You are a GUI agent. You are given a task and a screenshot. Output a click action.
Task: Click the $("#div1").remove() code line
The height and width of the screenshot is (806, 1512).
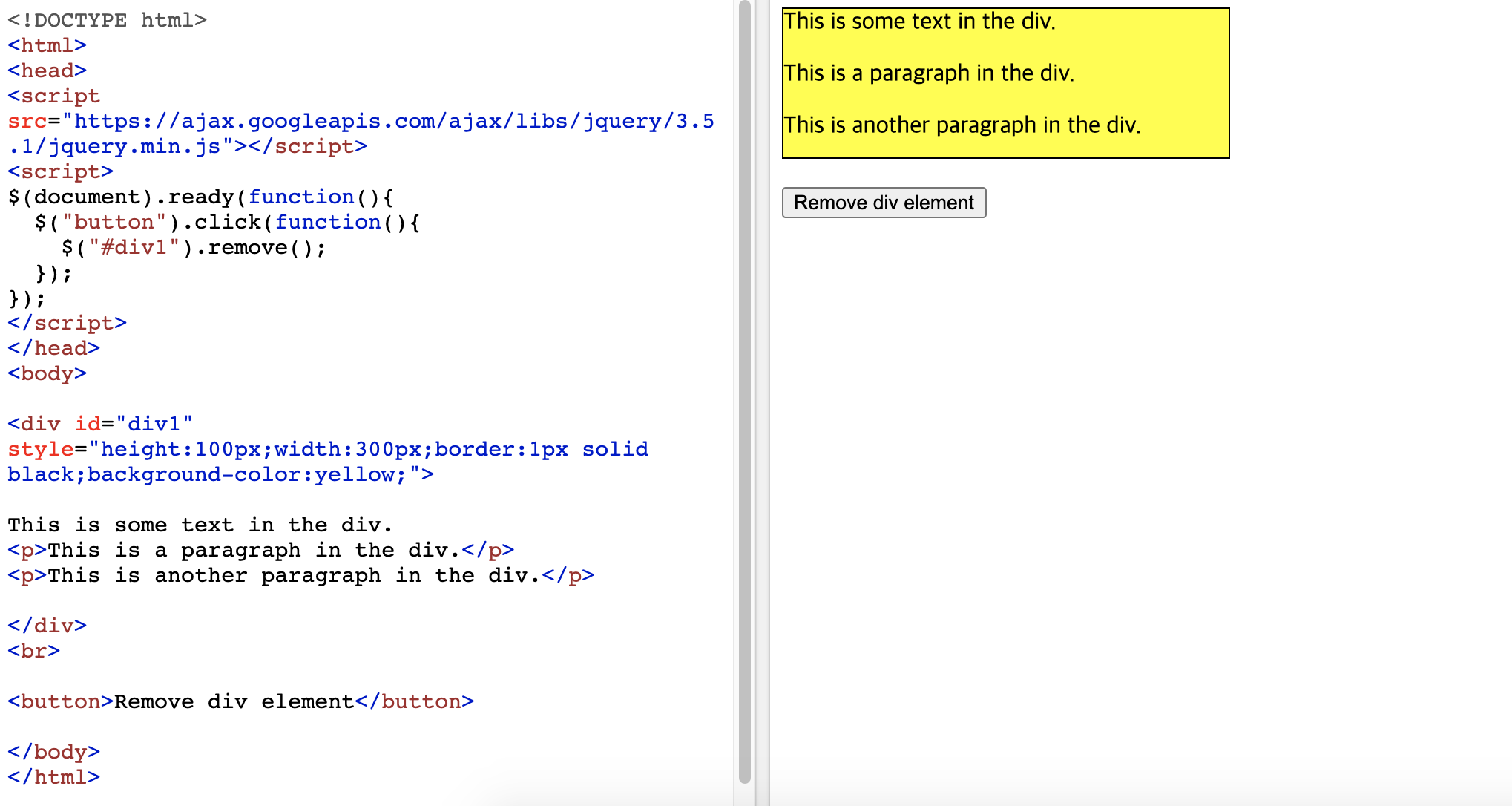pyautogui.click(x=193, y=247)
